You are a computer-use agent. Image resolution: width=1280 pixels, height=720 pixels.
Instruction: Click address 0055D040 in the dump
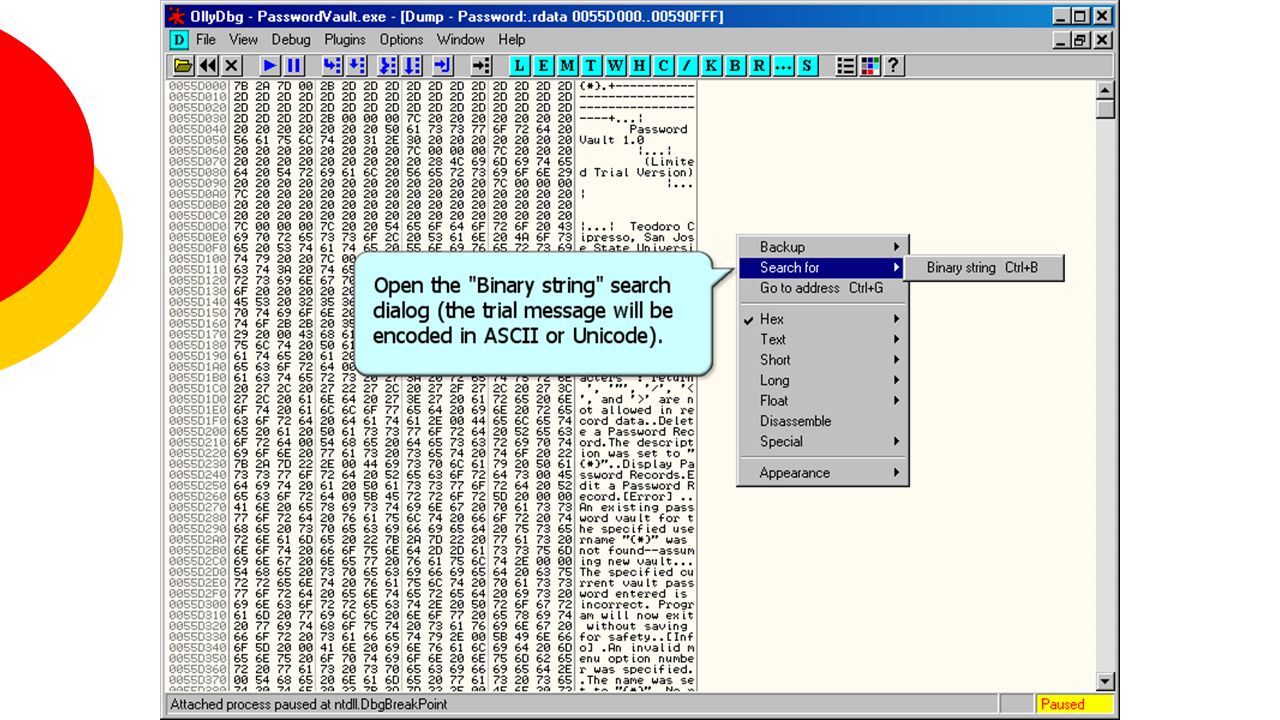[198, 129]
